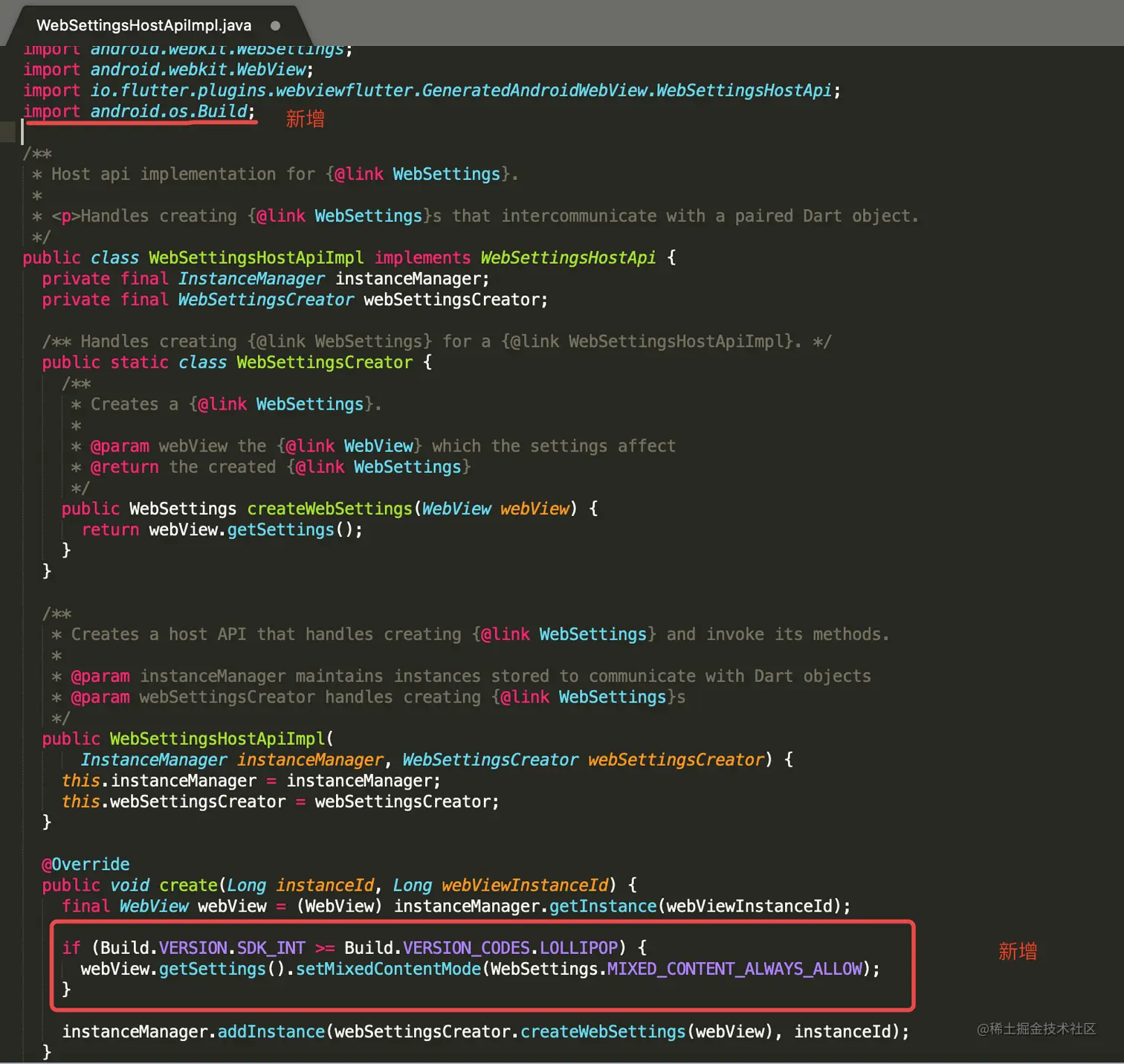Image resolution: width=1124 pixels, height=1064 pixels.
Task: Click the line "import android.webkit.WebView;"
Action: (168, 69)
